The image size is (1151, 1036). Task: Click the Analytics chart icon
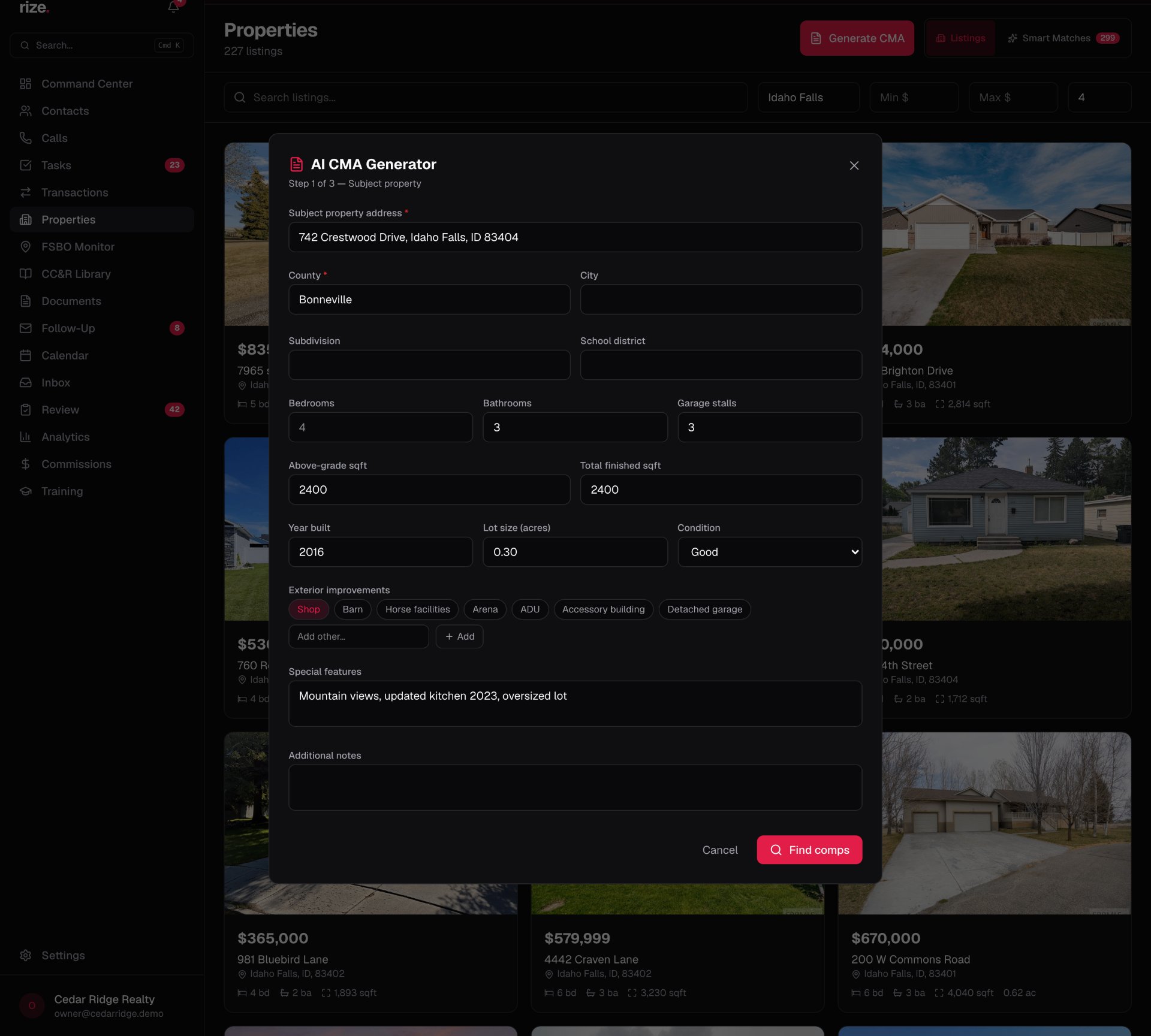point(25,437)
